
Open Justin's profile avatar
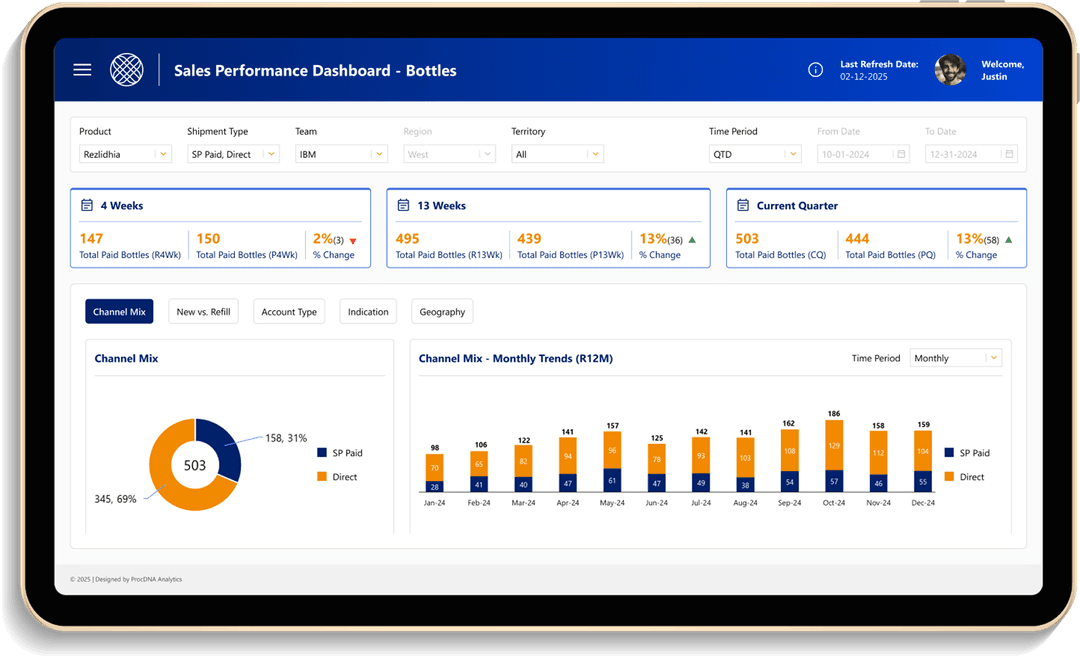tap(949, 70)
